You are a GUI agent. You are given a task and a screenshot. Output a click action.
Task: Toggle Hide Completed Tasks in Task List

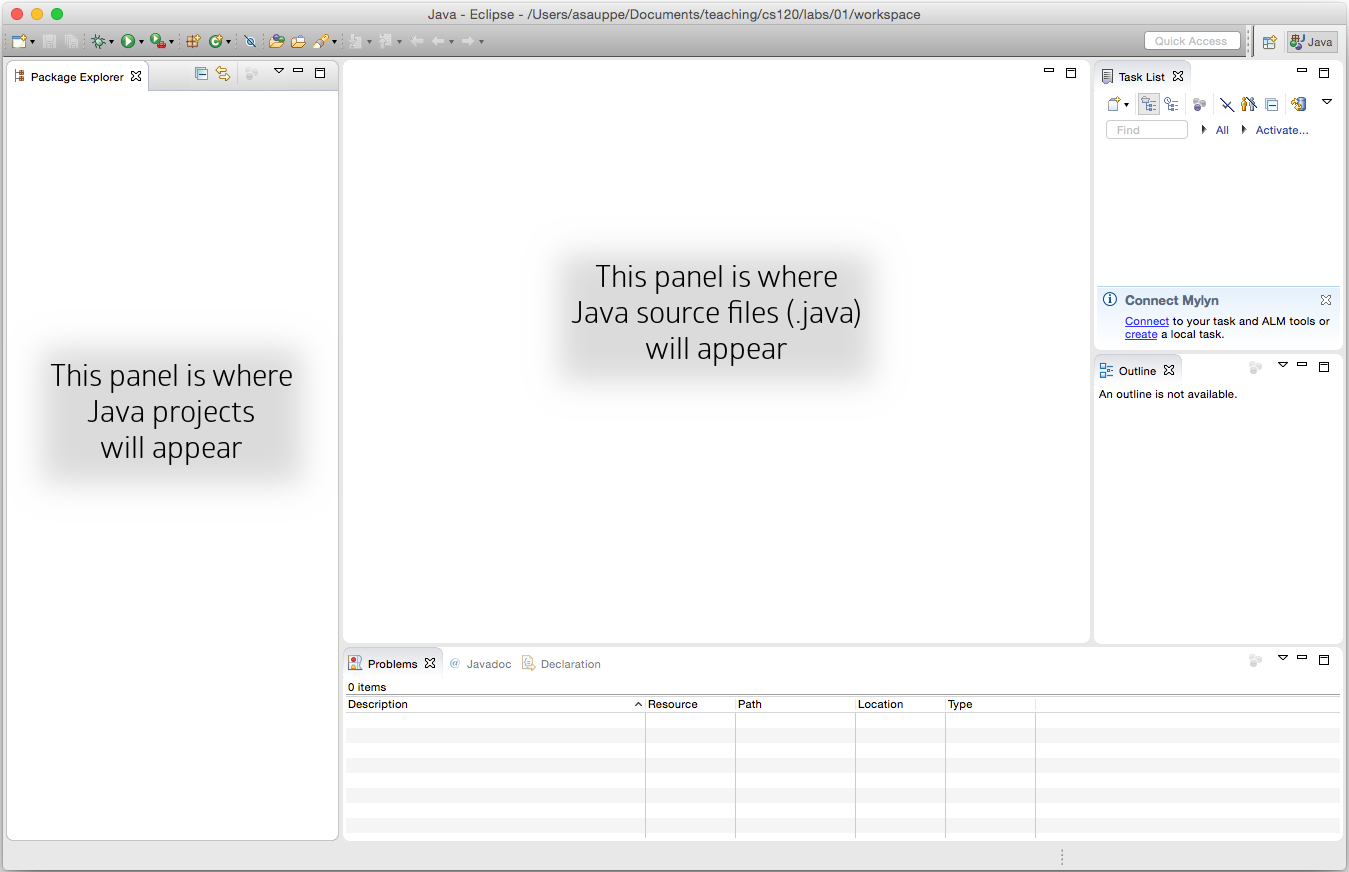pos(1226,104)
